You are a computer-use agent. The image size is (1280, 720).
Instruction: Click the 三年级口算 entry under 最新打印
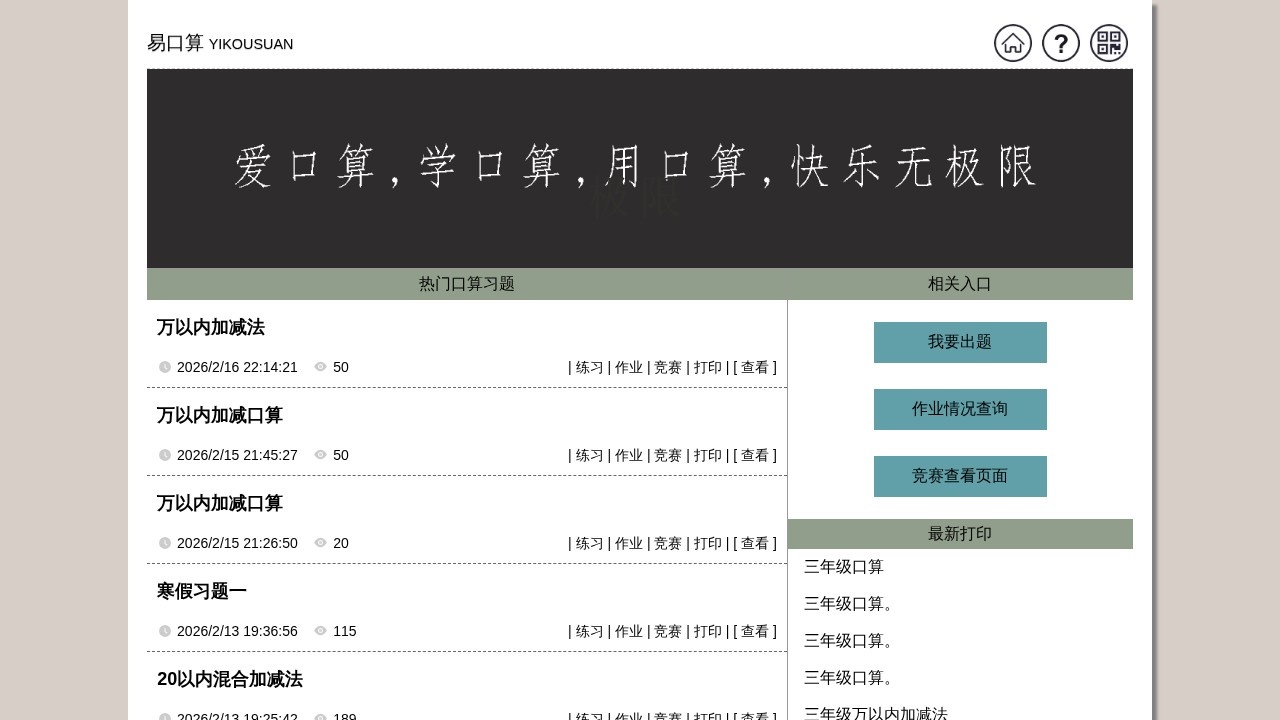844,567
